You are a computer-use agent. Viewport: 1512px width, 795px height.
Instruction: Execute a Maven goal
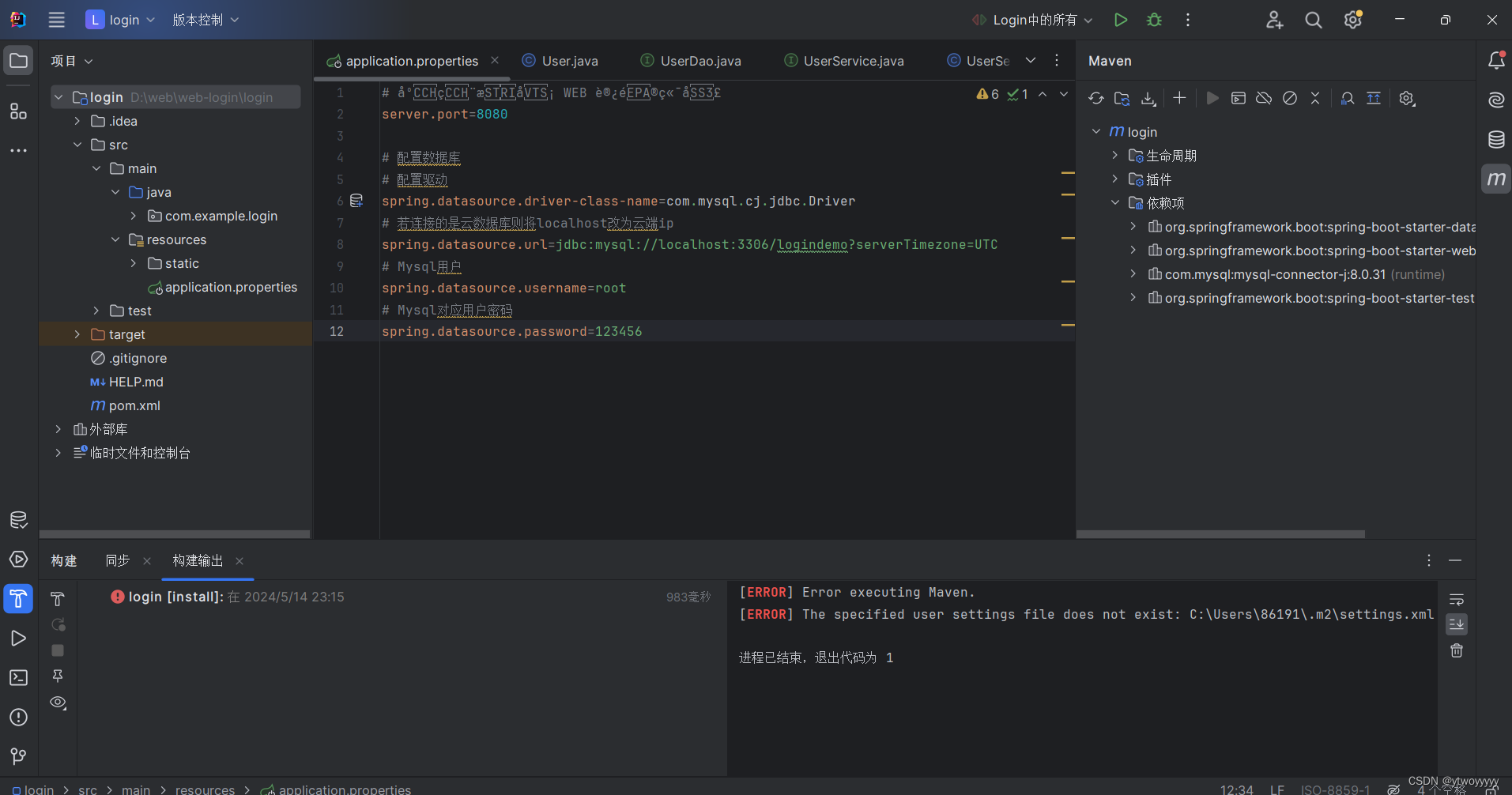tap(1239, 98)
